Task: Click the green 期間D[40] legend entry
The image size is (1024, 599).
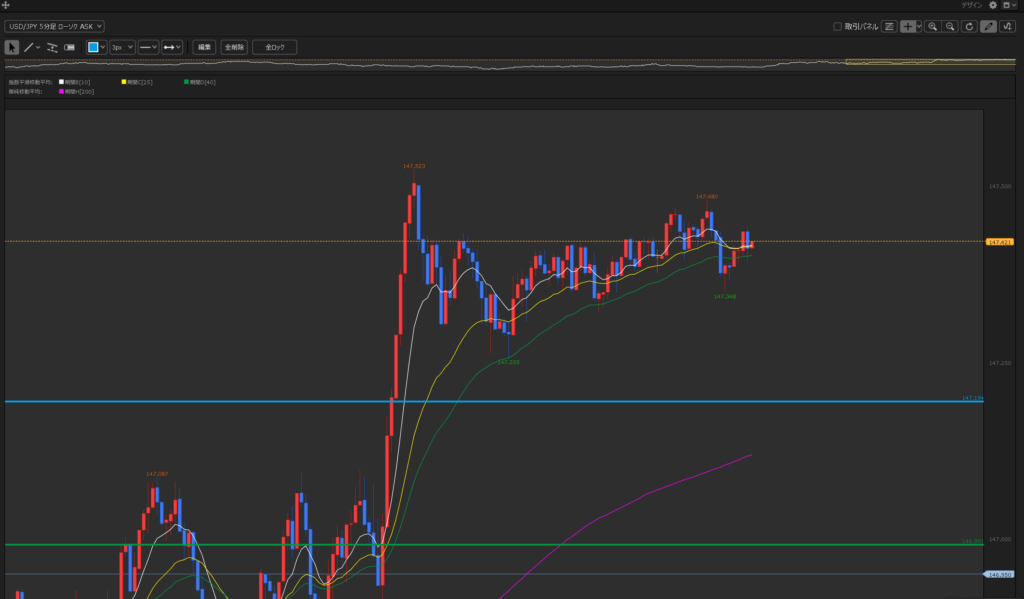Action: tap(200, 82)
